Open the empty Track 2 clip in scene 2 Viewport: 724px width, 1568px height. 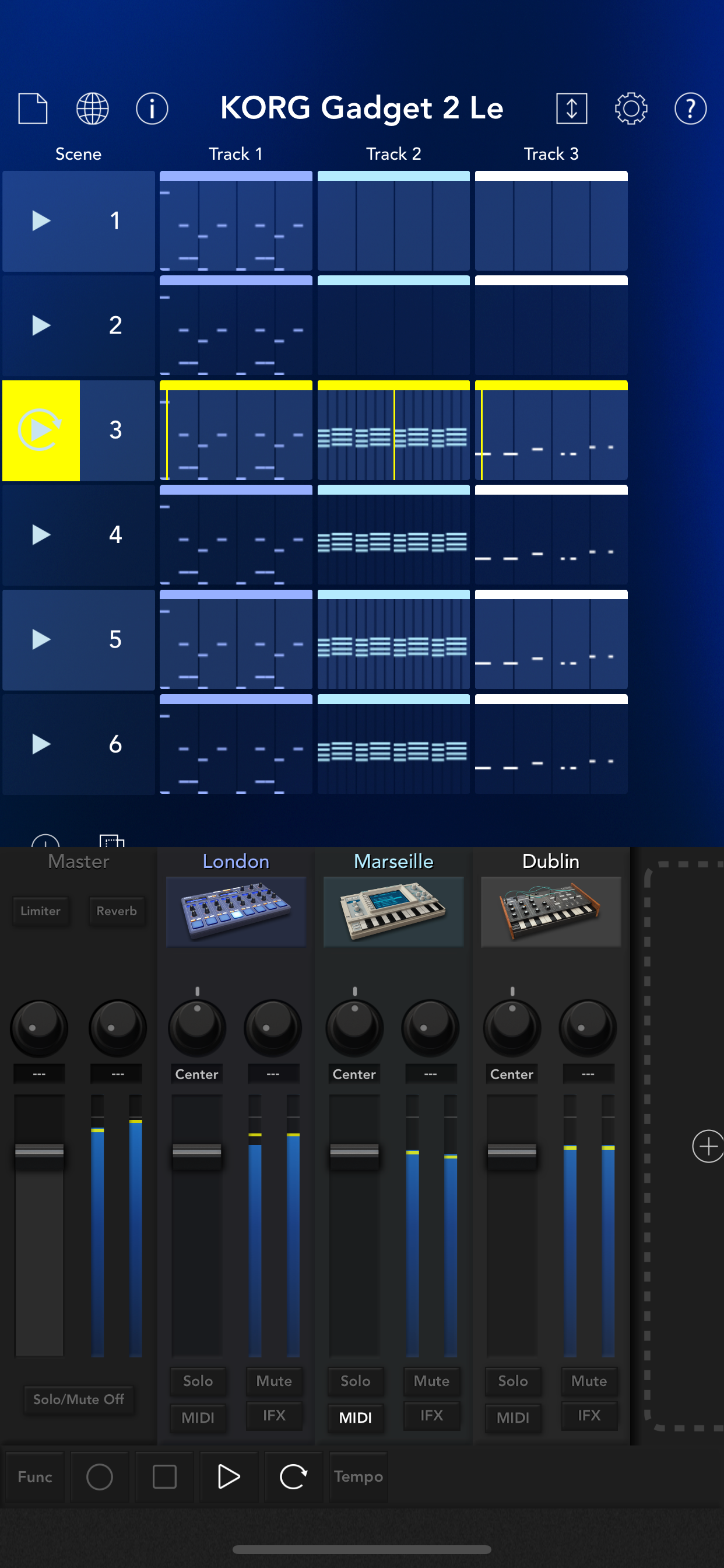click(x=393, y=325)
